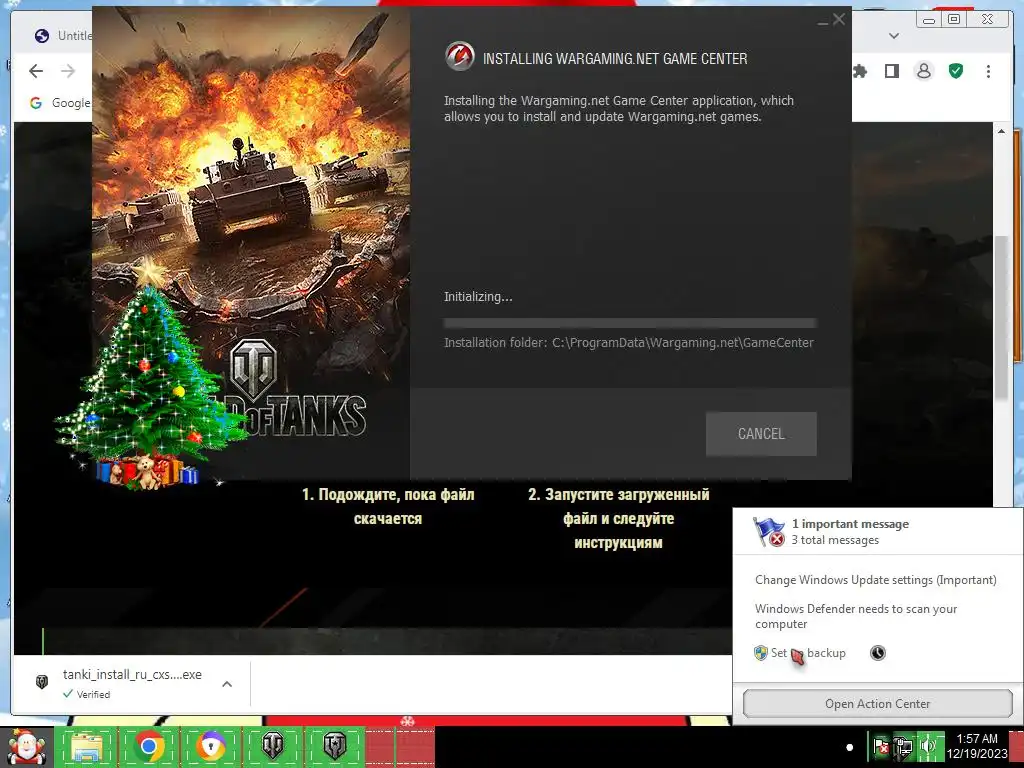Viewport: 1024px width, 768px height.
Task: Click the Chrome page vertical scrollbar thumb
Action: point(1001,317)
